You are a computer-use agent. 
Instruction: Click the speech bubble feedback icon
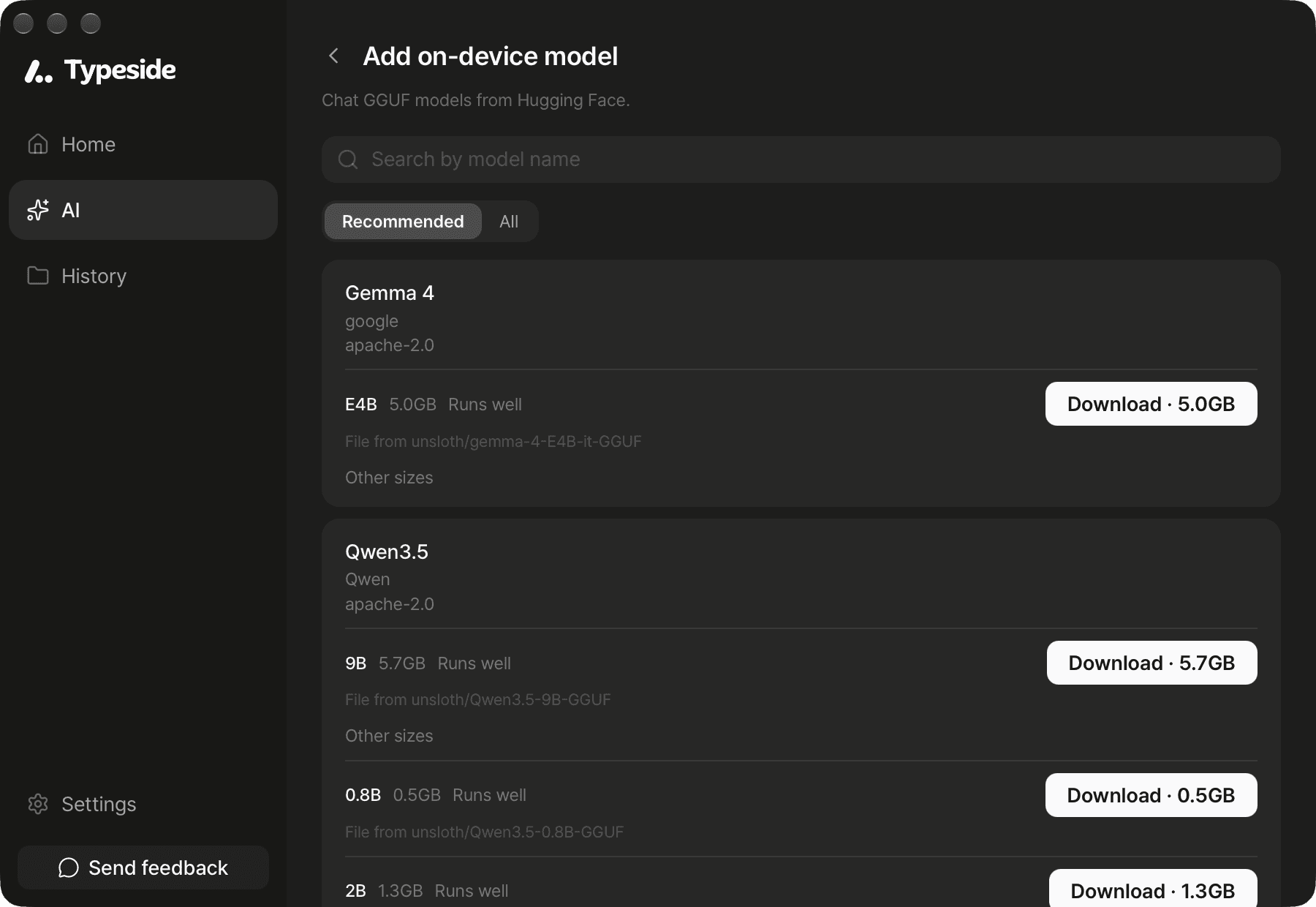(69, 868)
